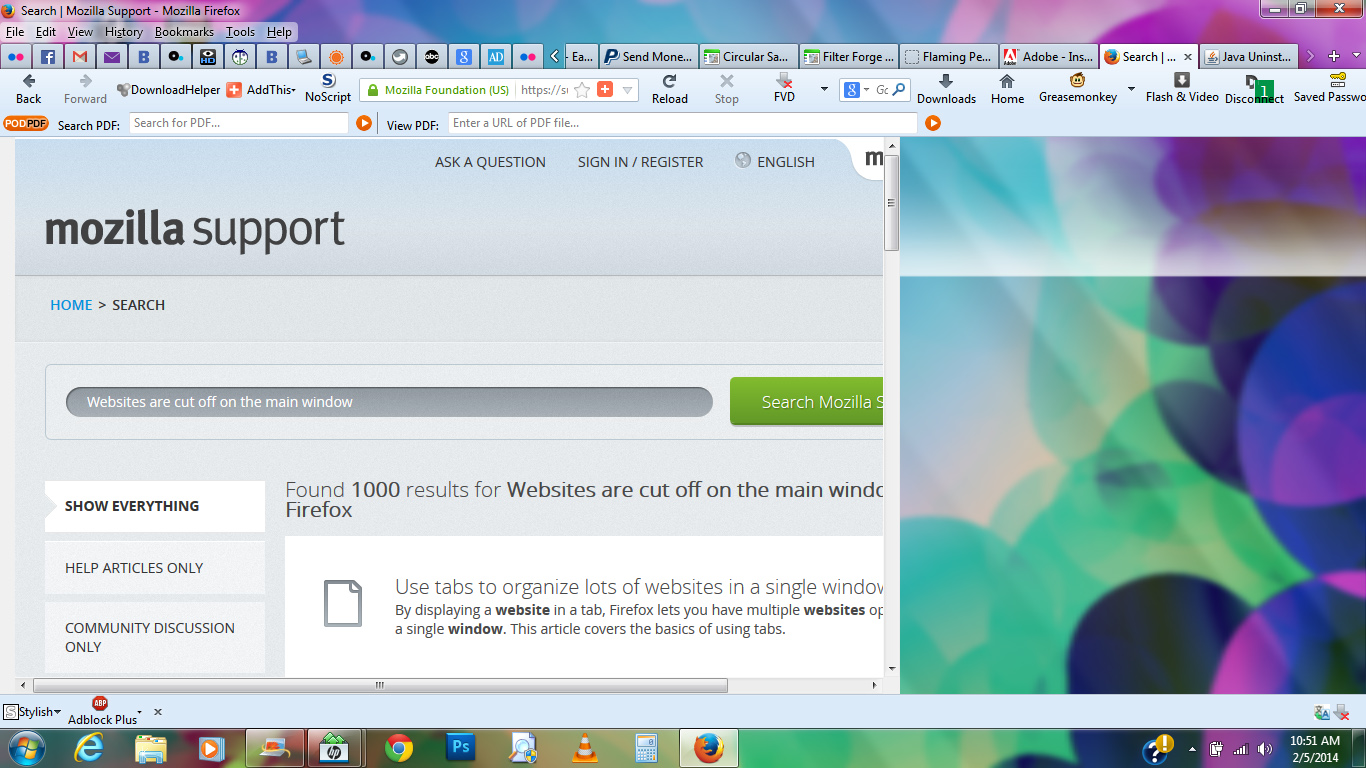Viewport: 1366px width, 768px height.
Task: Click SIGN IN / REGISTER link
Action: [x=640, y=162]
